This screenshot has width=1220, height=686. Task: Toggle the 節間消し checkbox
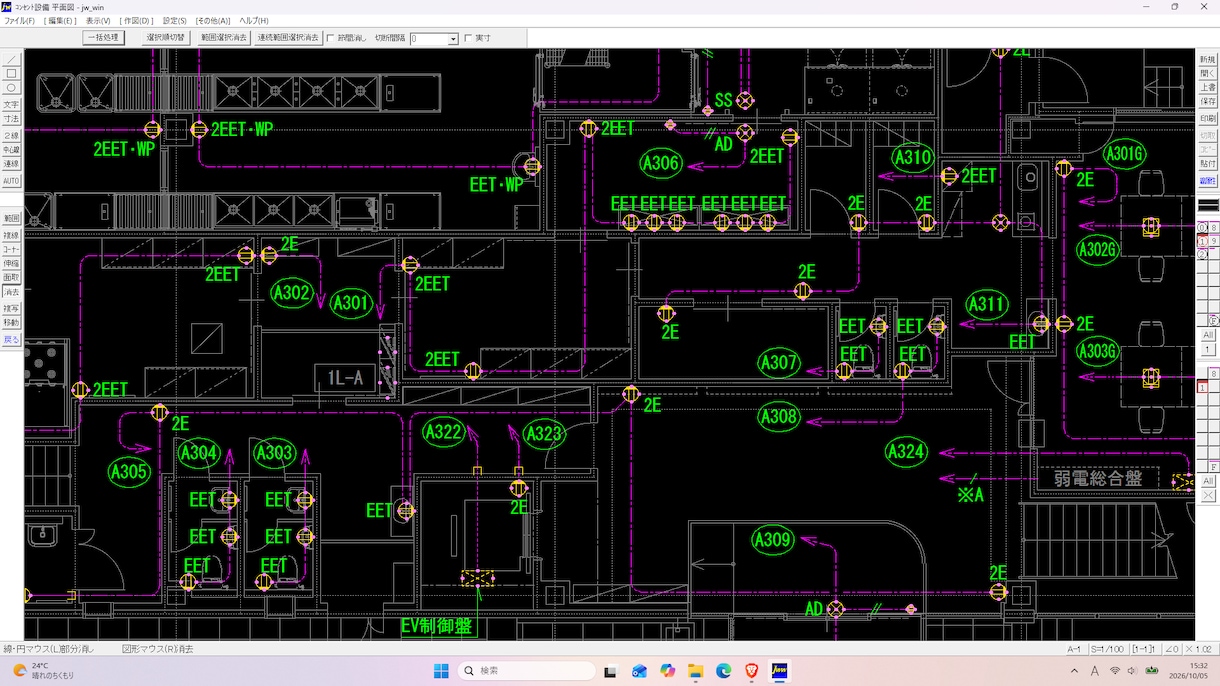click(x=346, y=38)
